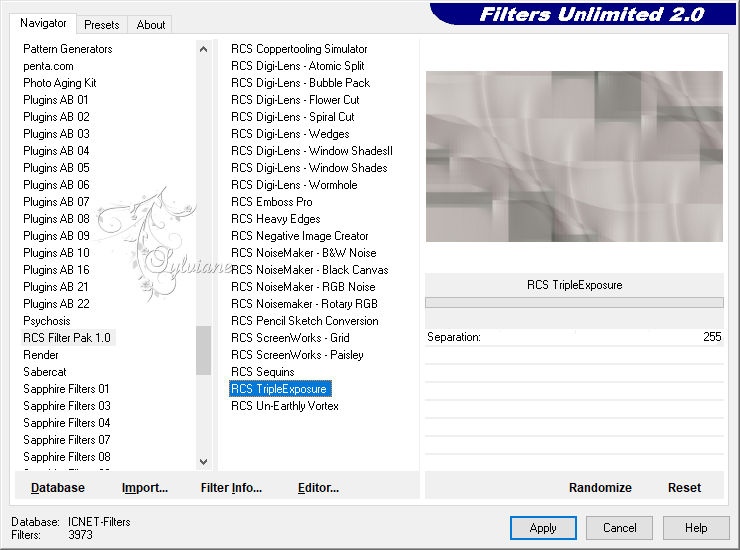This screenshot has width=740, height=550.
Task: Open the About tab
Action: pyautogui.click(x=151, y=25)
